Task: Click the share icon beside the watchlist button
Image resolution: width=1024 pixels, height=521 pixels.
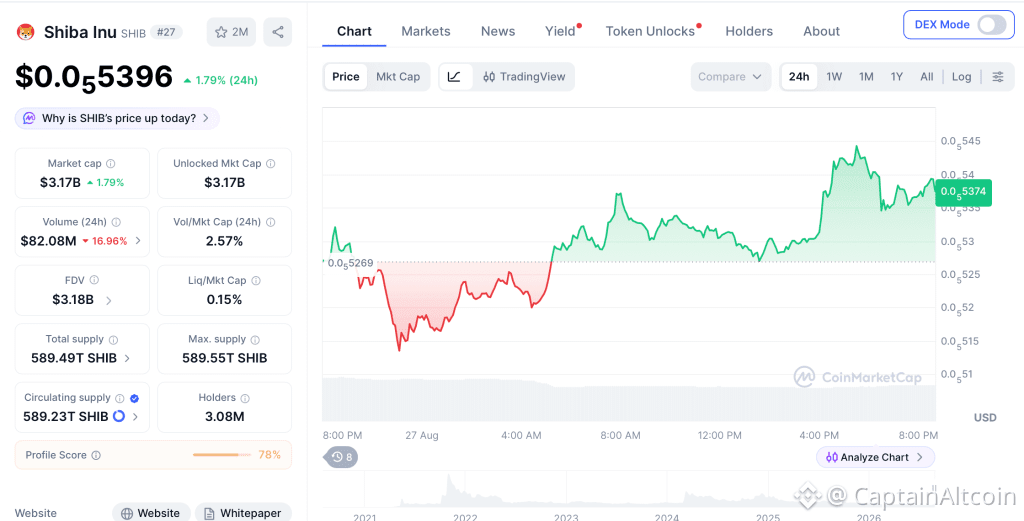Action: pyautogui.click(x=278, y=32)
